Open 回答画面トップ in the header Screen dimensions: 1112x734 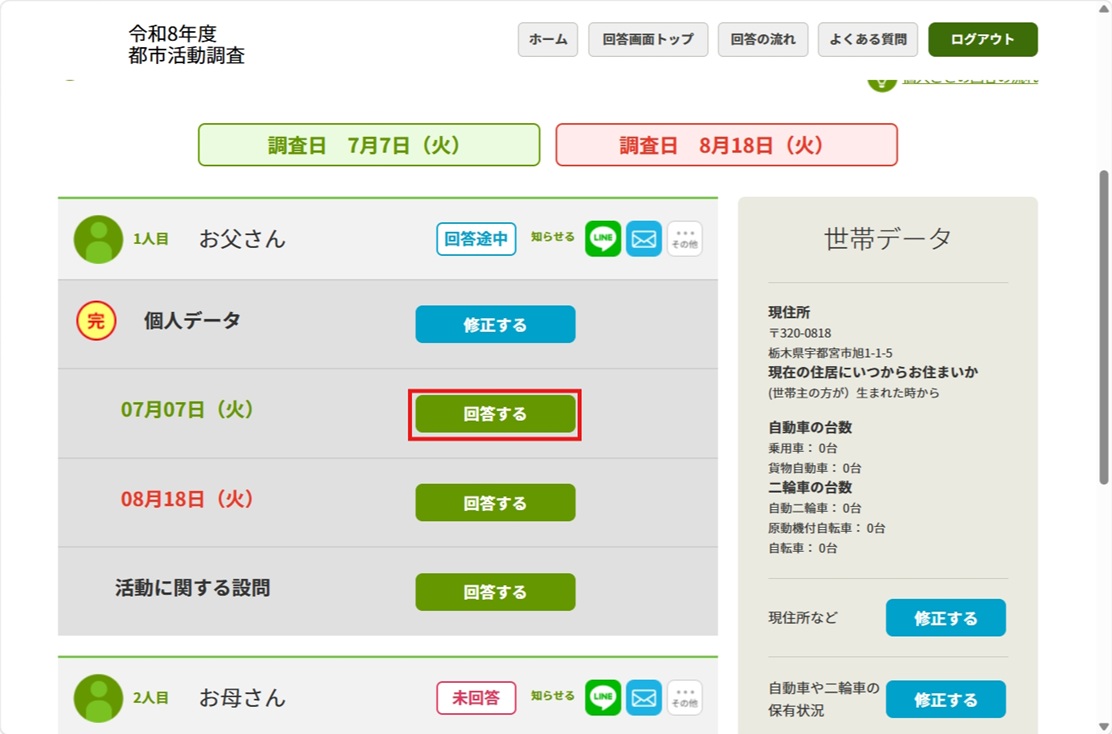[x=648, y=39]
